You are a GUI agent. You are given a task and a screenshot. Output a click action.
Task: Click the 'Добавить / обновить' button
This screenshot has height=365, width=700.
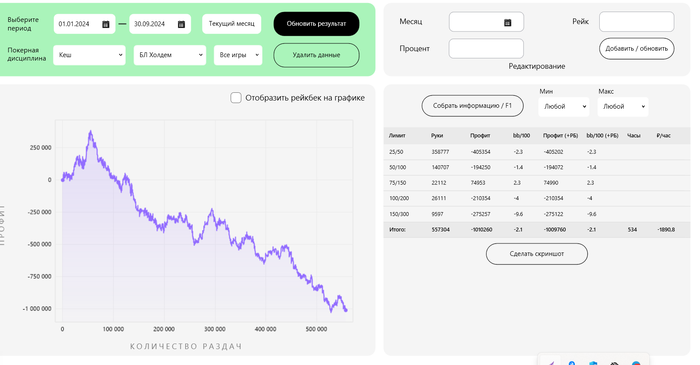pyautogui.click(x=637, y=49)
